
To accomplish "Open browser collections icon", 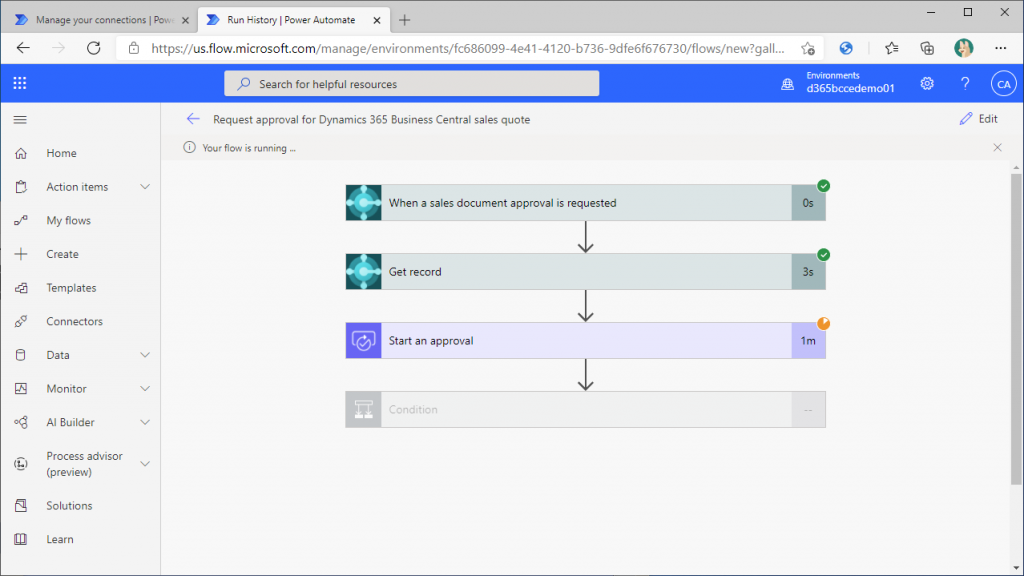I will [927, 48].
